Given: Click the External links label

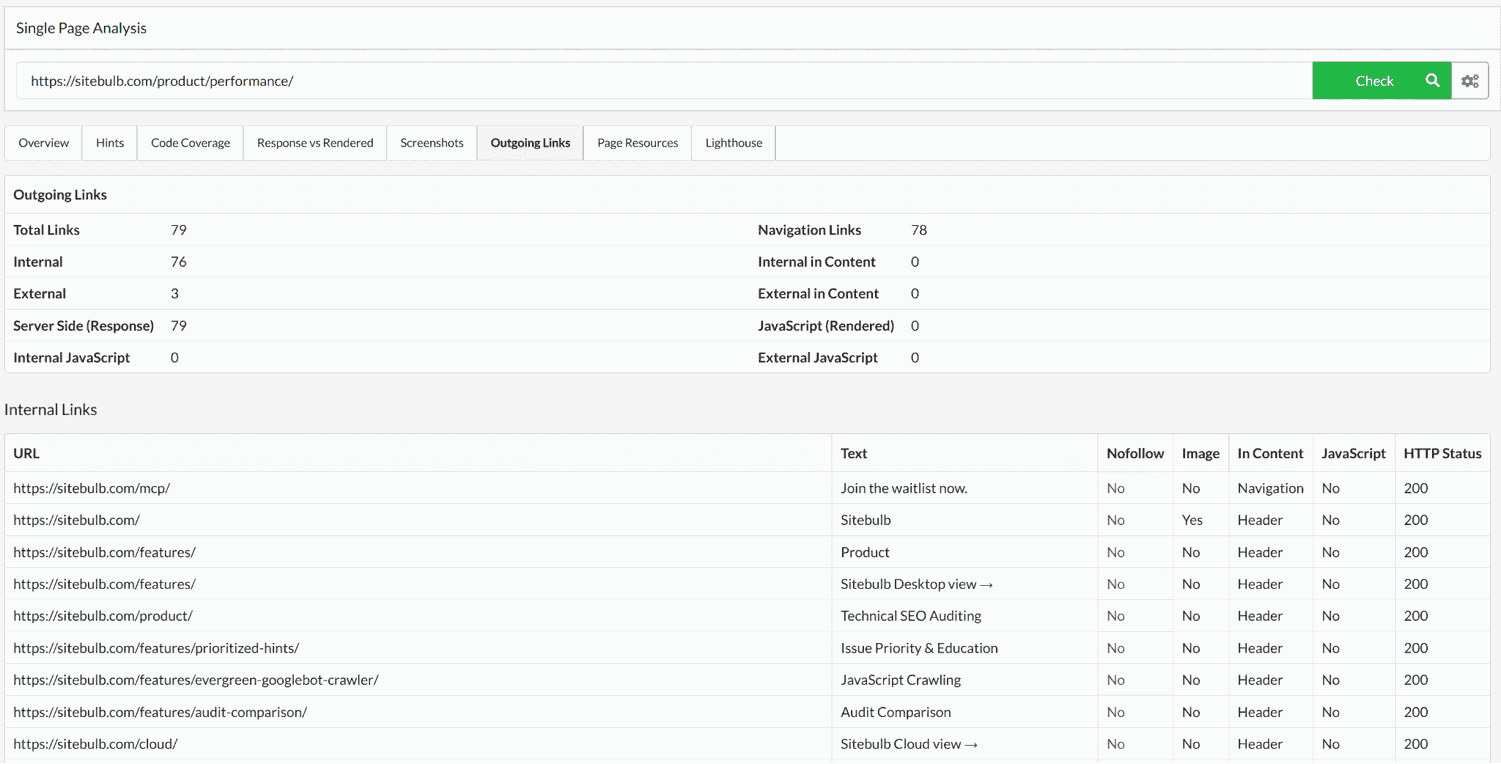Looking at the screenshot, I should (40, 294).
